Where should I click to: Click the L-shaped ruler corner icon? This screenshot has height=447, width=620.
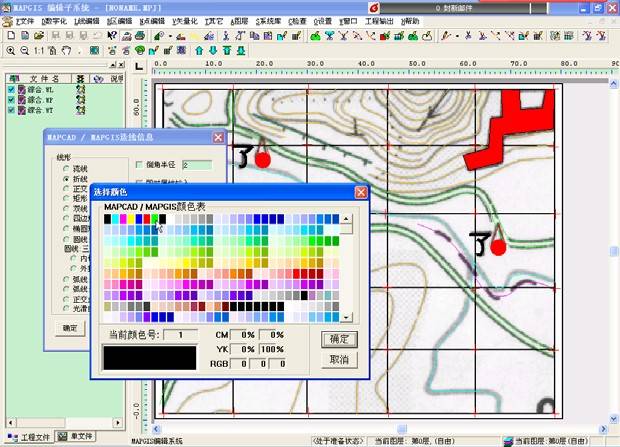click(138, 66)
